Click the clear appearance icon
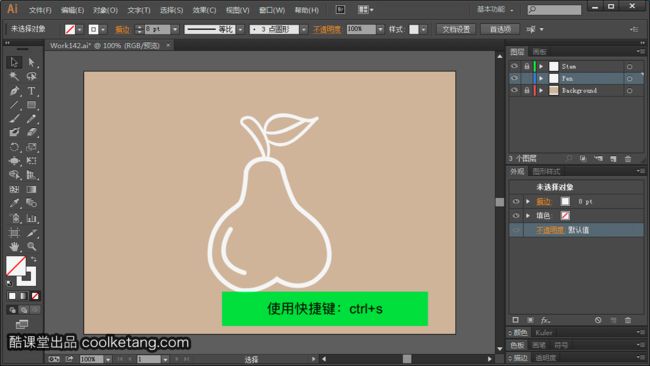The width and height of the screenshot is (650, 366). [598, 320]
